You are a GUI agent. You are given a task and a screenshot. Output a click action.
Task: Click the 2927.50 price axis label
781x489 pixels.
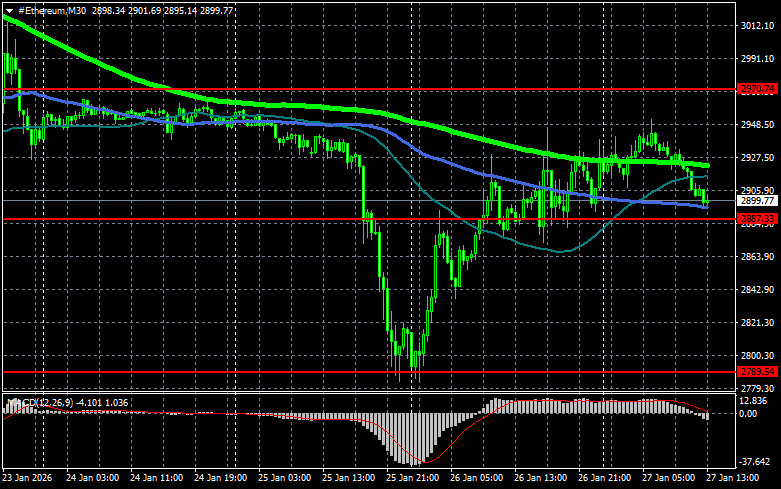point(757,157)
